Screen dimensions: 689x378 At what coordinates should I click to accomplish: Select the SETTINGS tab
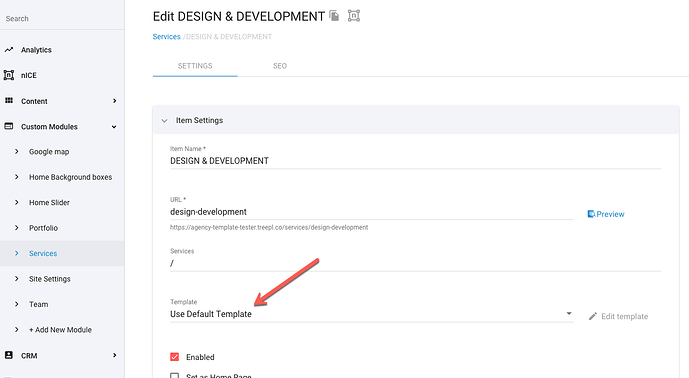tap(195, 66)
